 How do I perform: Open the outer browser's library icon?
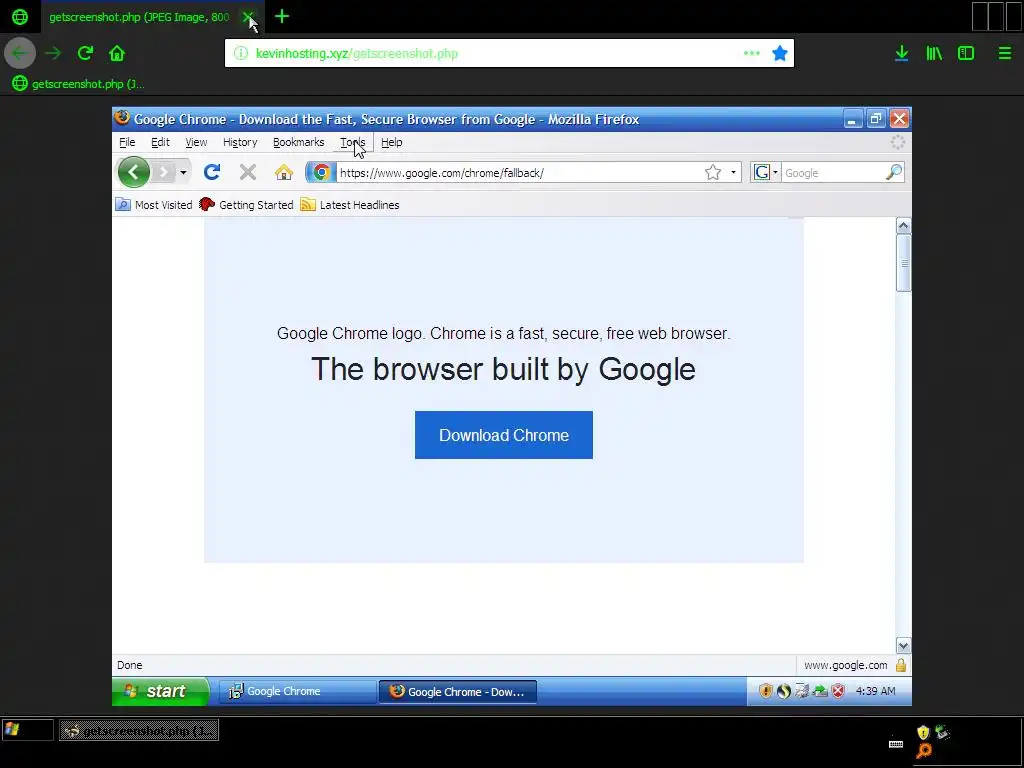pyautogui.click(x=934, y=53)
